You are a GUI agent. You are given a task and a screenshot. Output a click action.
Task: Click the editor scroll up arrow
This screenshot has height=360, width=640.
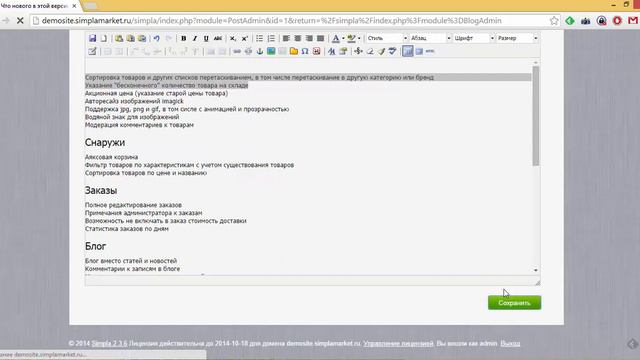tap(536, 63)
